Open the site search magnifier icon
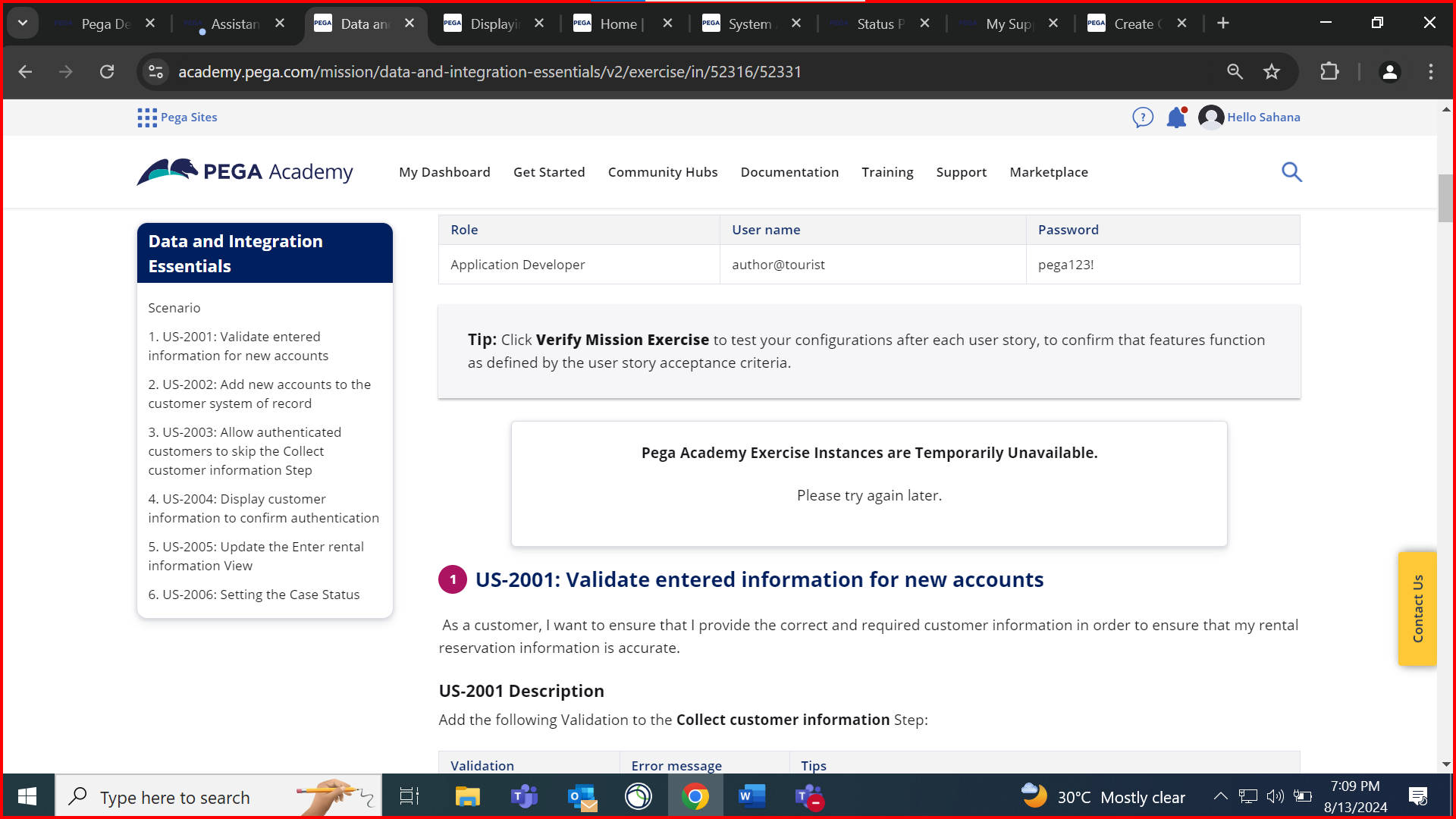1456x819 pixels. click(1291, 172)
